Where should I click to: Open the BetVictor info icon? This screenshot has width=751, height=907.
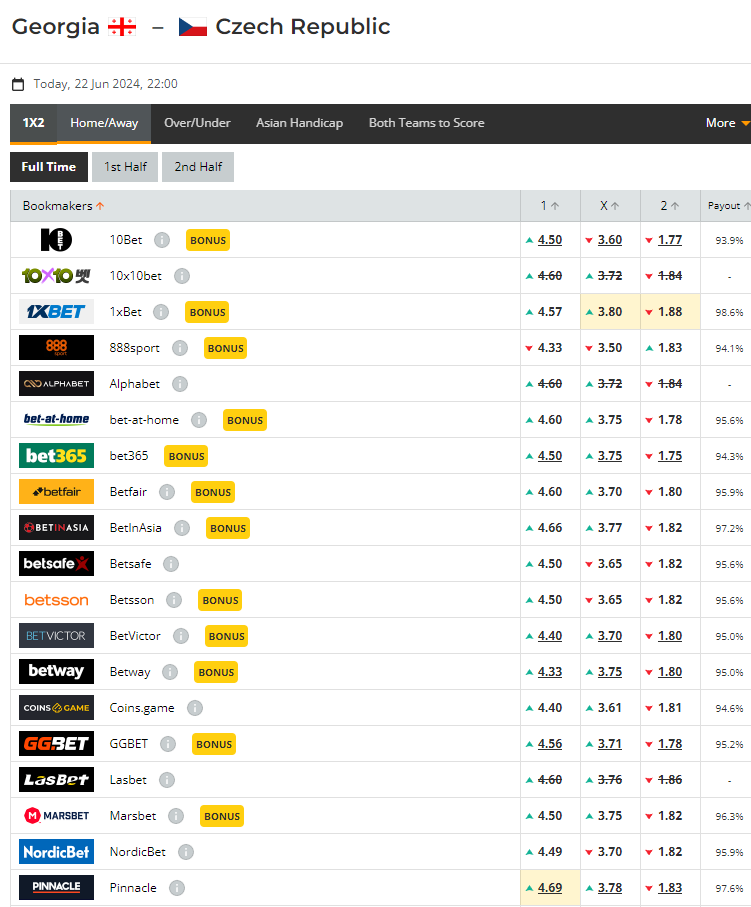coord(181,636)
